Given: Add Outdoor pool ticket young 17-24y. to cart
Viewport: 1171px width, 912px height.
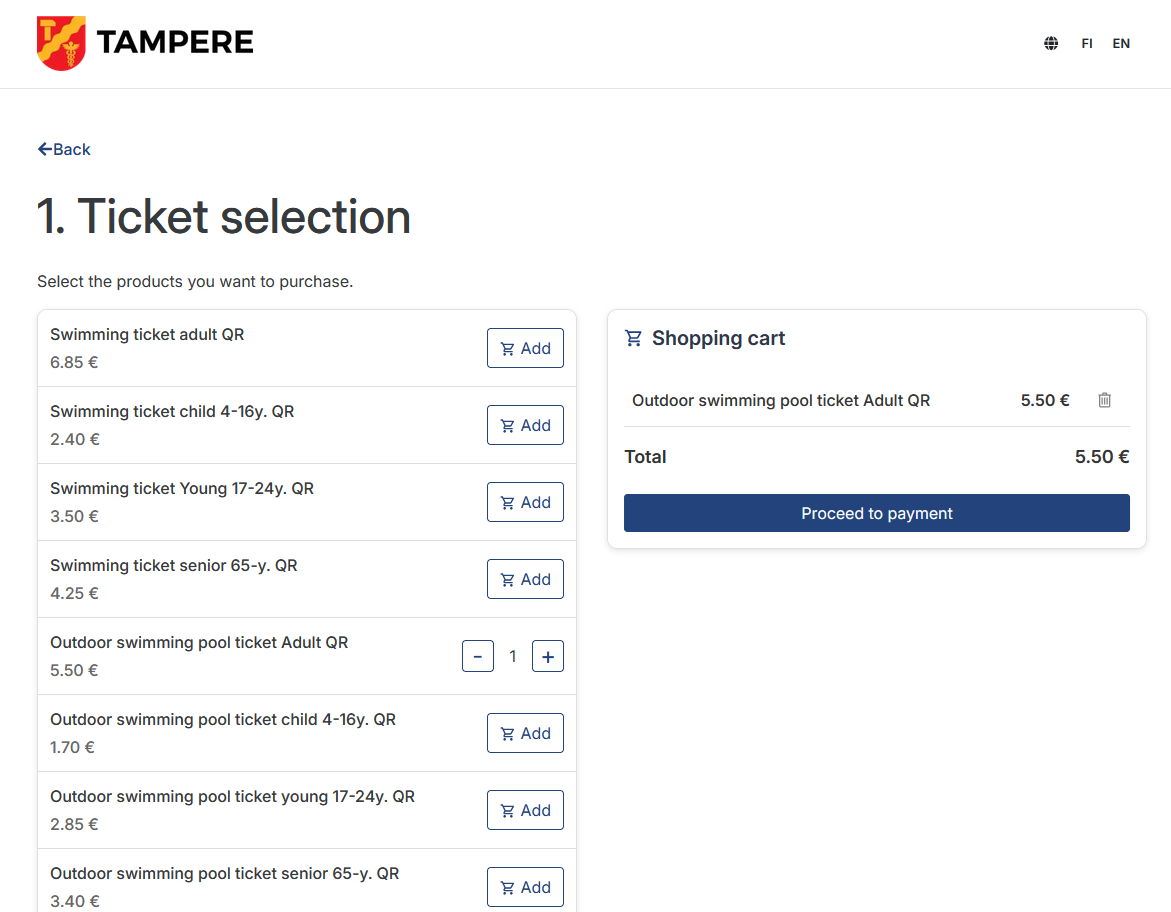Looking at the screenshot, I should pyautogui.click(x=525, y=810).
